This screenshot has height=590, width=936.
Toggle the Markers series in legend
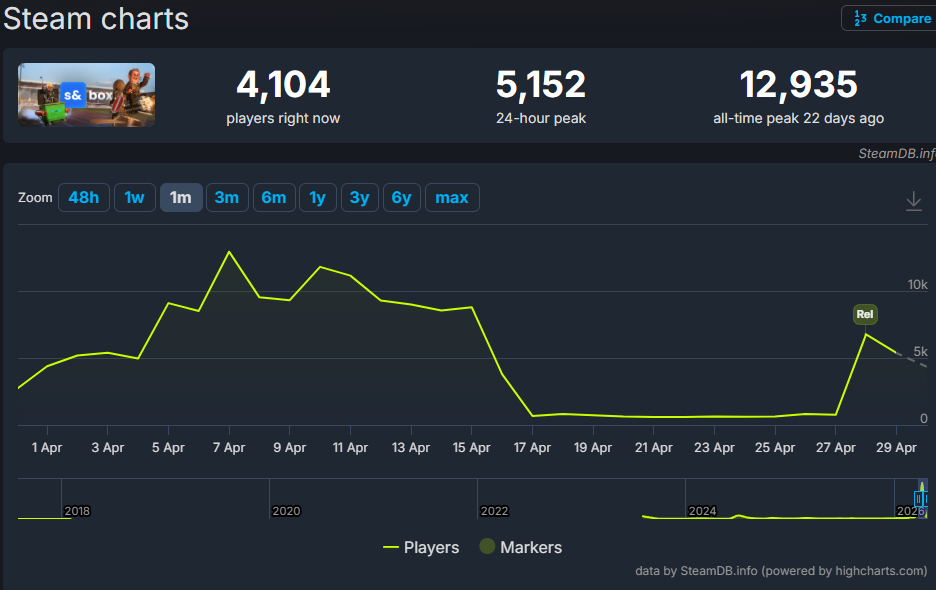[x=521, y=547]
